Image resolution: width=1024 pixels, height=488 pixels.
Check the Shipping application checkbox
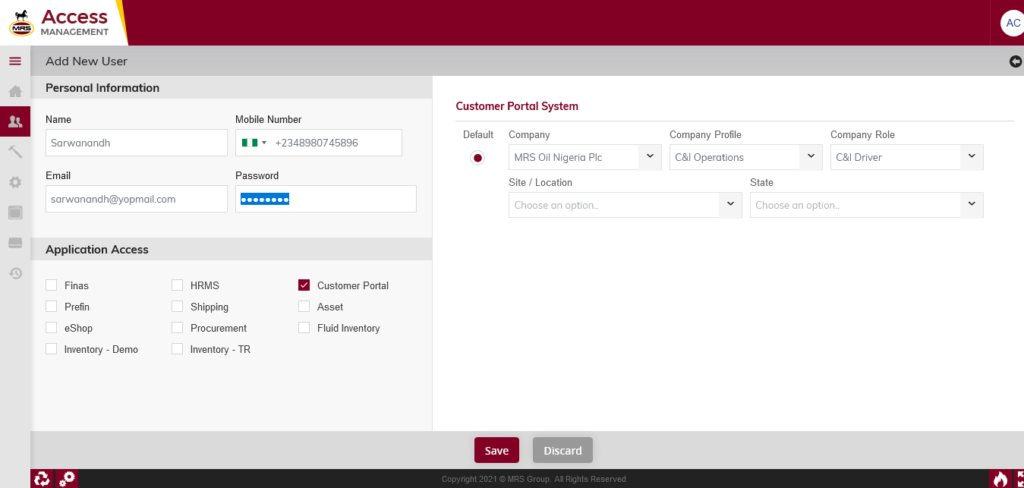[177, 306]
